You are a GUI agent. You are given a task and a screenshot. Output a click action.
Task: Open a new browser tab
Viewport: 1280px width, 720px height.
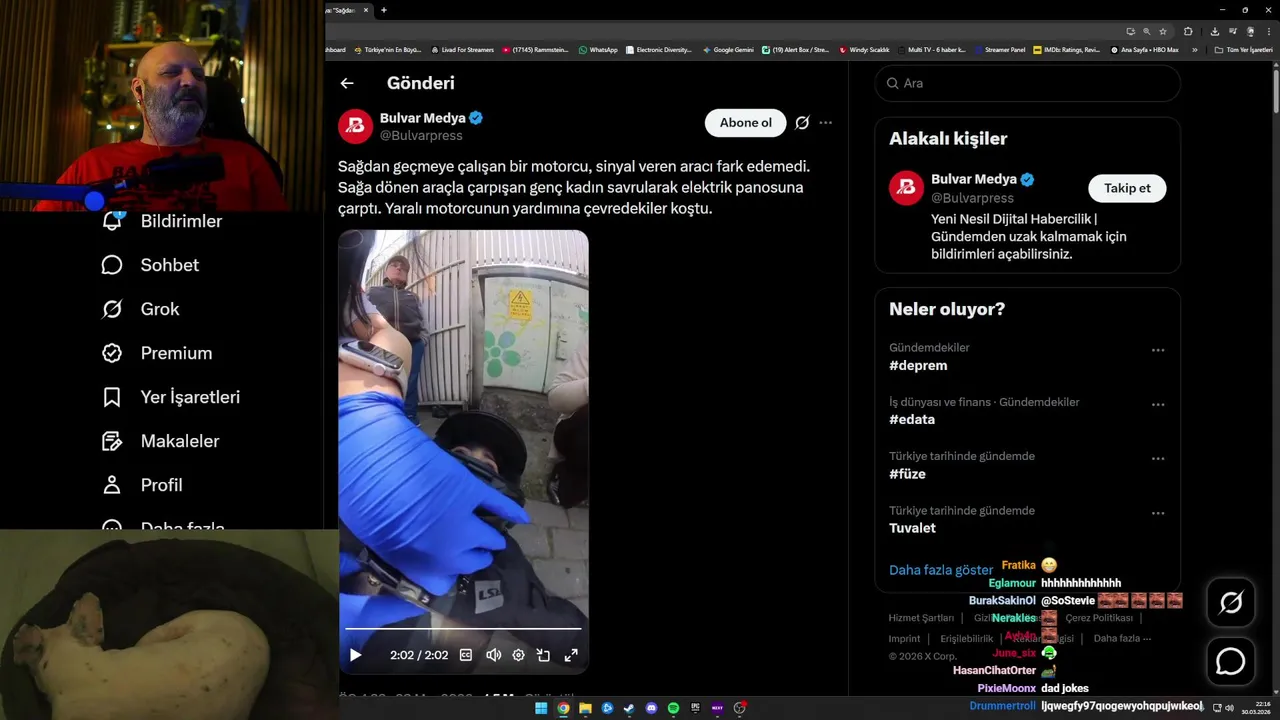pos(384,10)
